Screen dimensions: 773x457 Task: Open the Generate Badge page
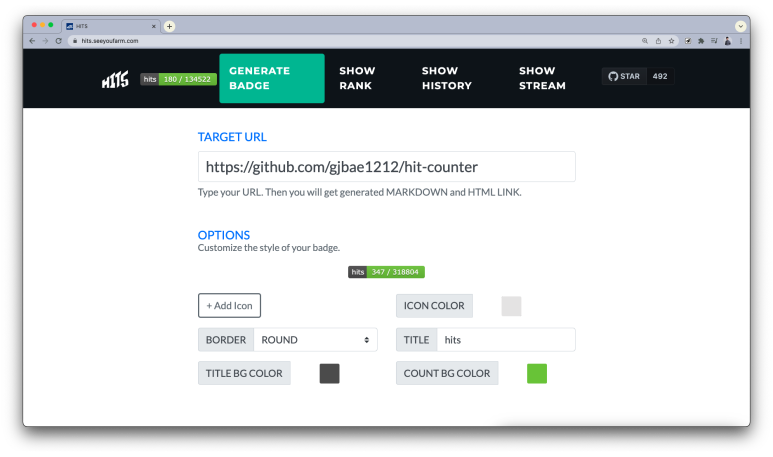272,78
